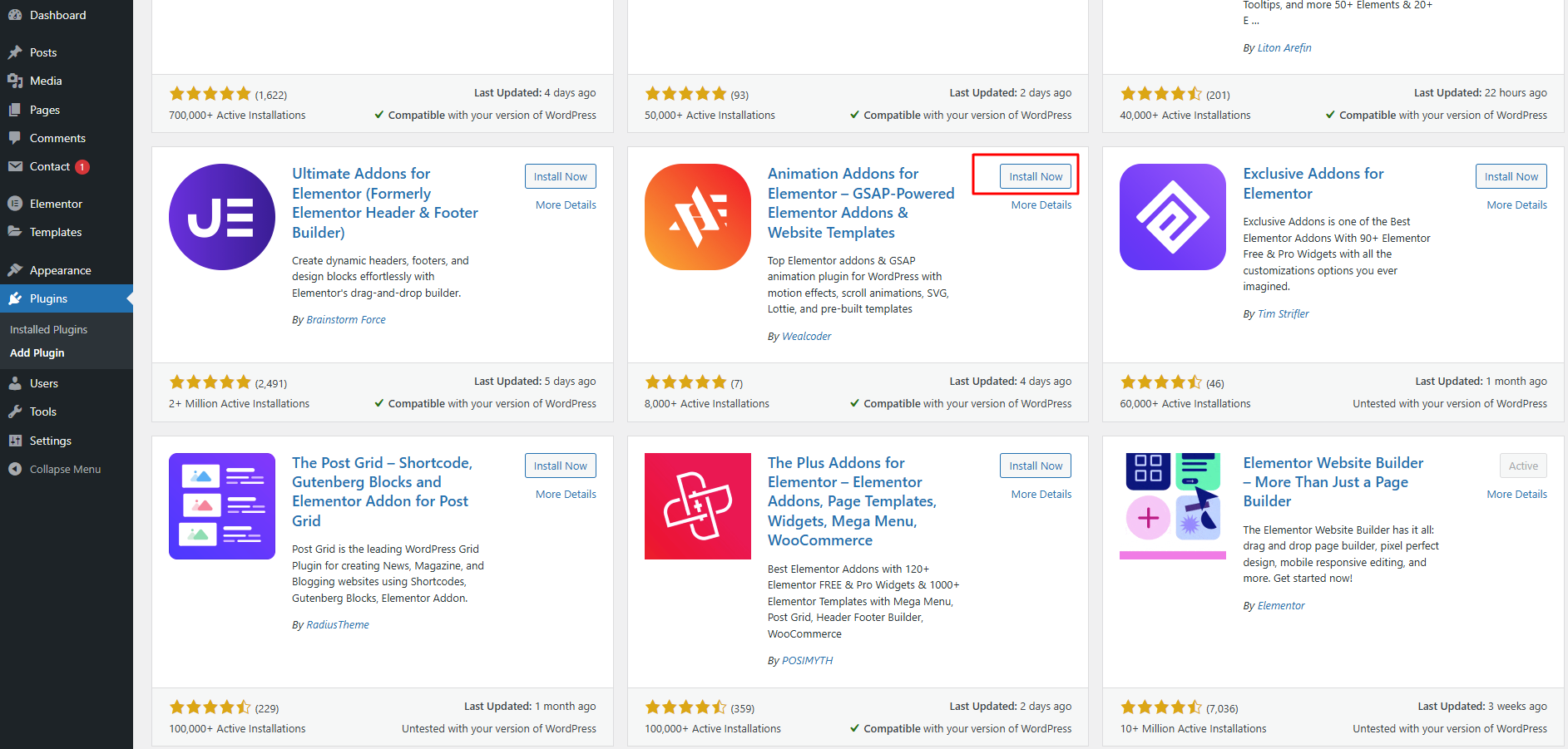Click the star rating with 359 reviews
This screenshot has width=1568, height=749.
(x=685, y=707)
